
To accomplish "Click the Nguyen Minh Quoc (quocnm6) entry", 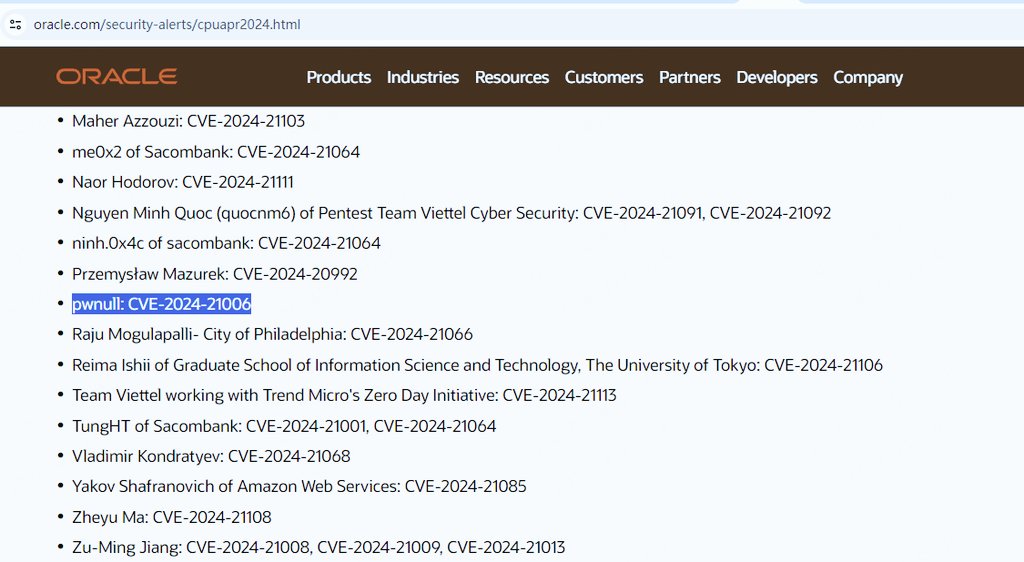I will point(451,213).
